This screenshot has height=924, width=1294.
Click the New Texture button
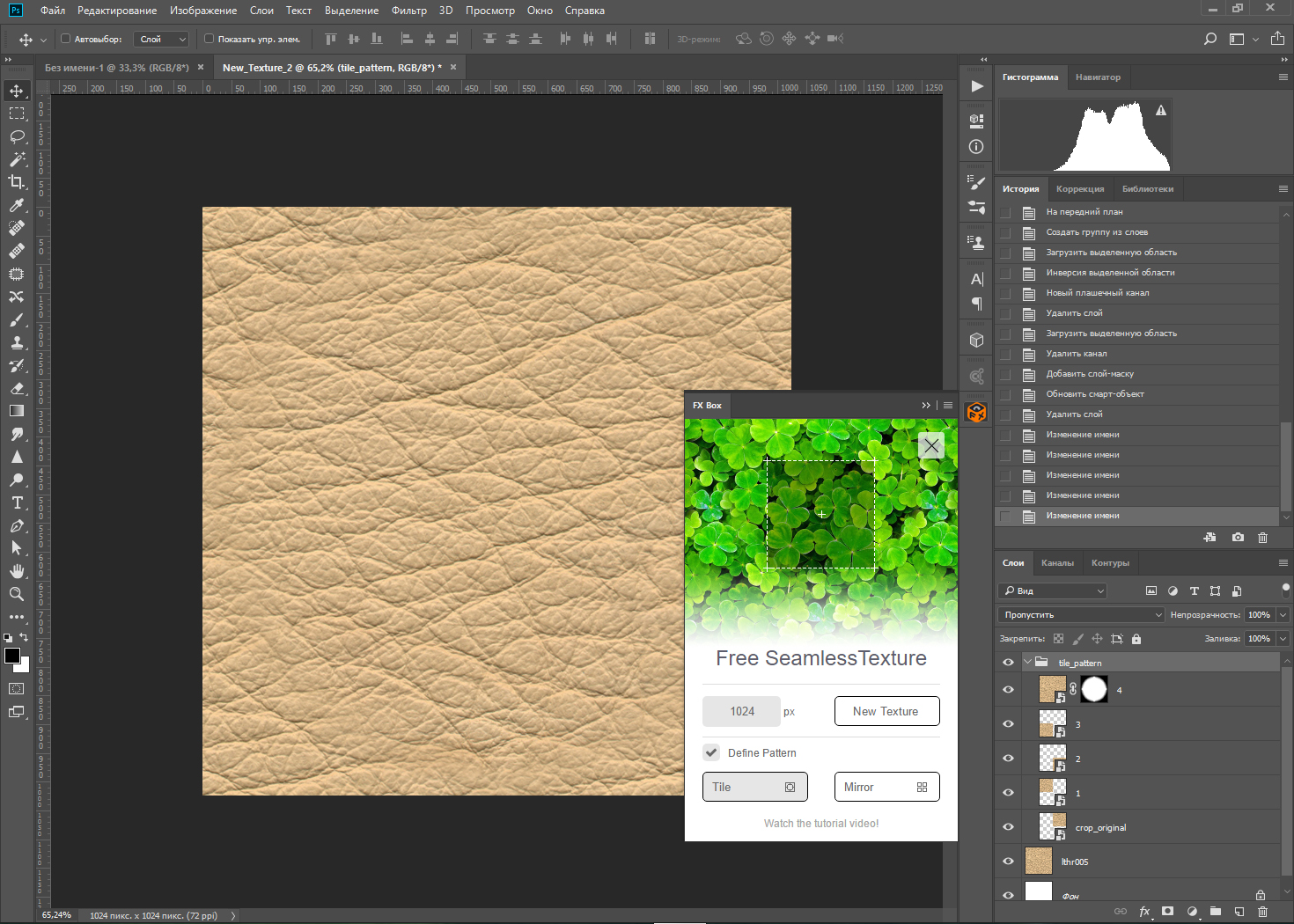point(886,711)
